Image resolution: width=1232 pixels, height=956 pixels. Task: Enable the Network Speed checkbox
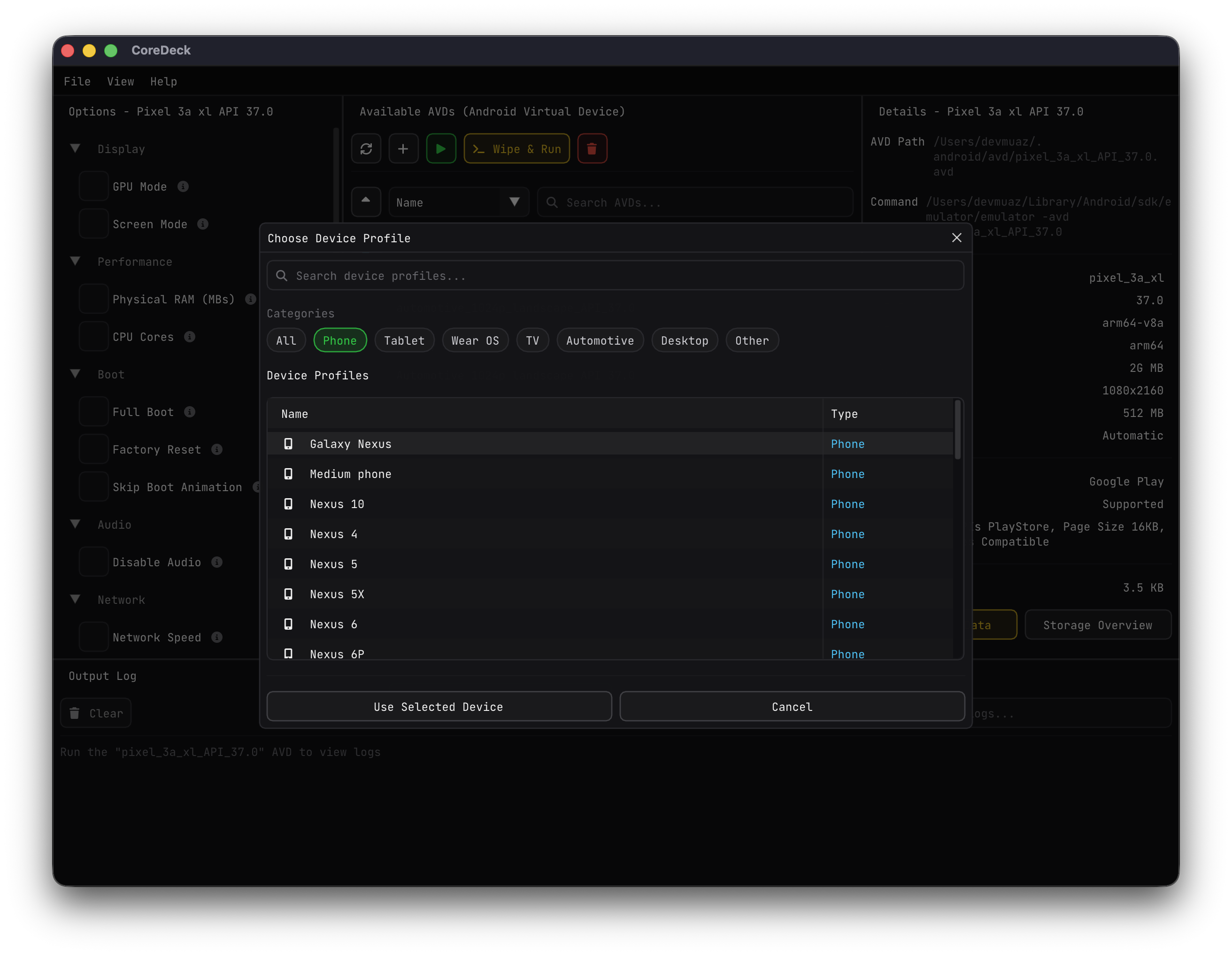[x=93, y=637]
